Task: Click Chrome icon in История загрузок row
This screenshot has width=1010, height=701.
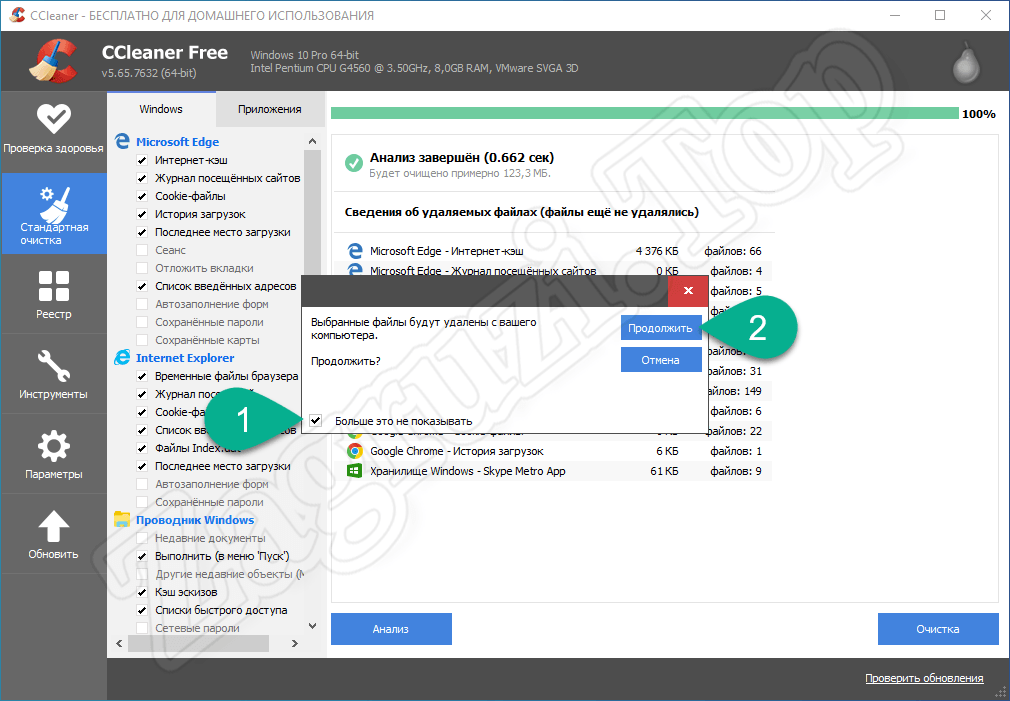Action: click(354, 451)
